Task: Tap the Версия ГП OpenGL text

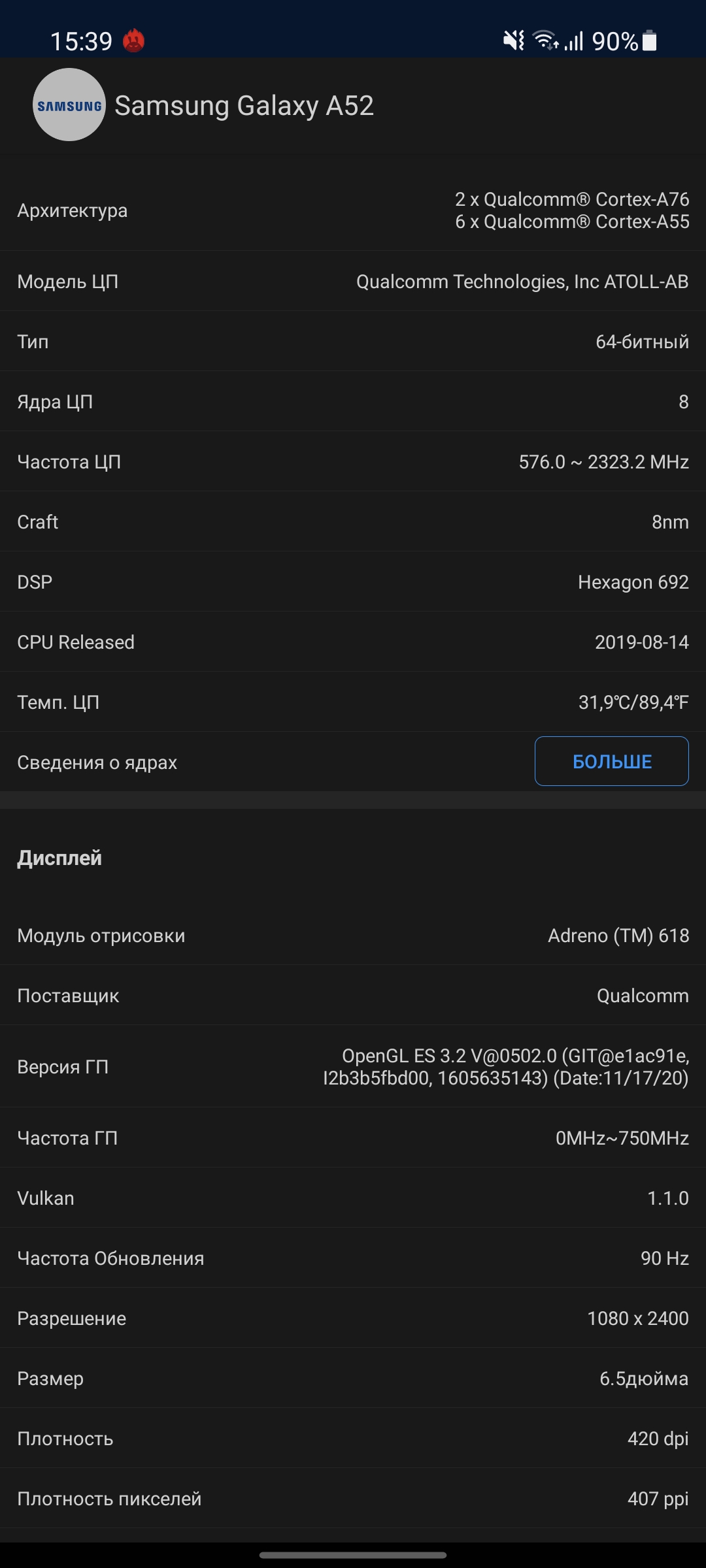Action: (506, 1067)
